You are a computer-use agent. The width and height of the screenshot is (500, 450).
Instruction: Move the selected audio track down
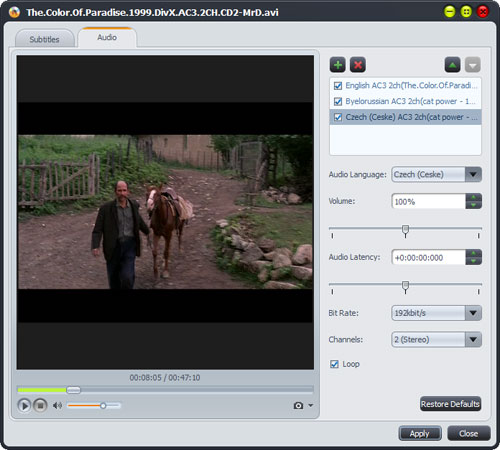click(x=473, y=65)
